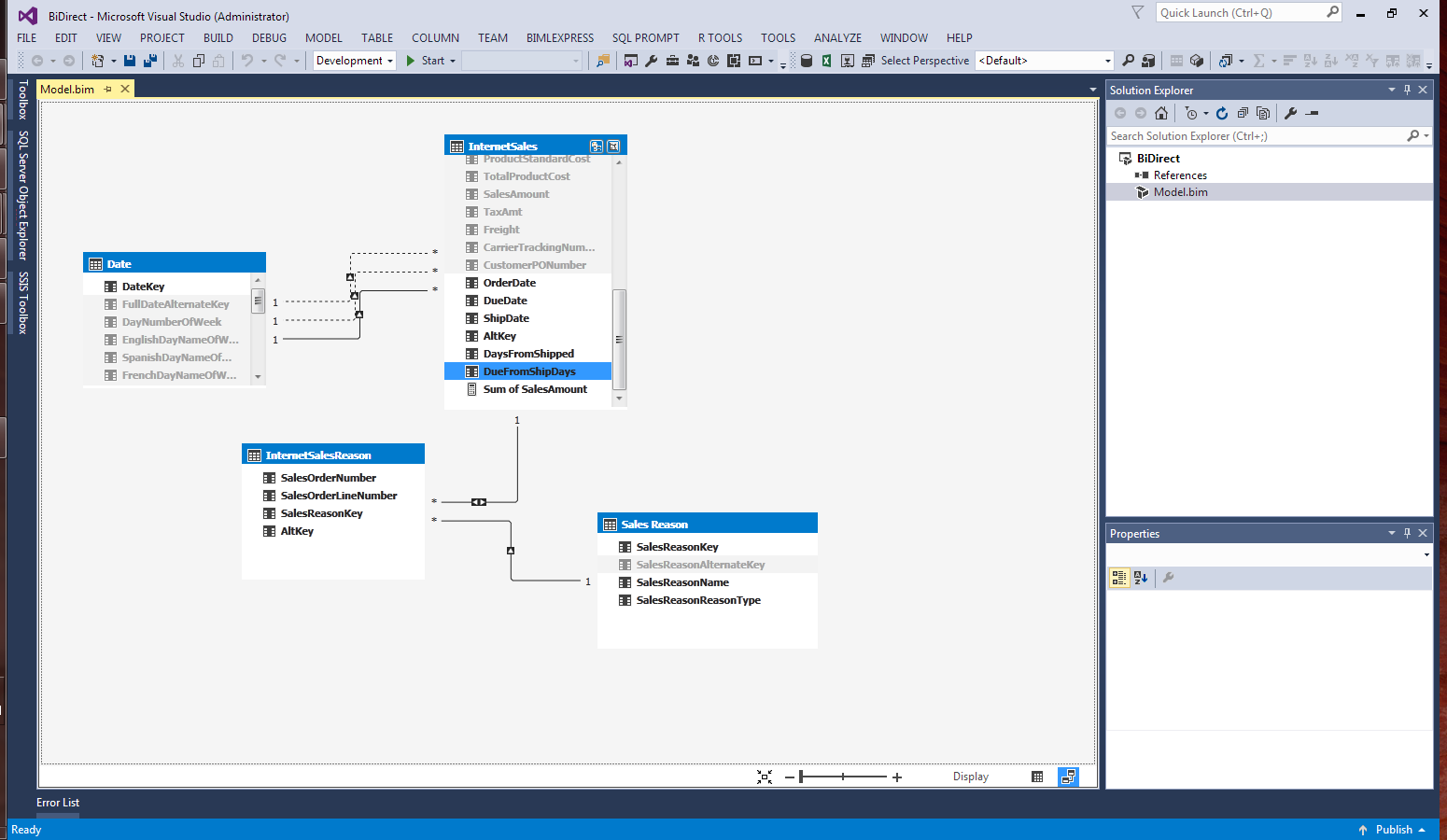Click the Select Perspective toolbar label

tap(924, 61)
